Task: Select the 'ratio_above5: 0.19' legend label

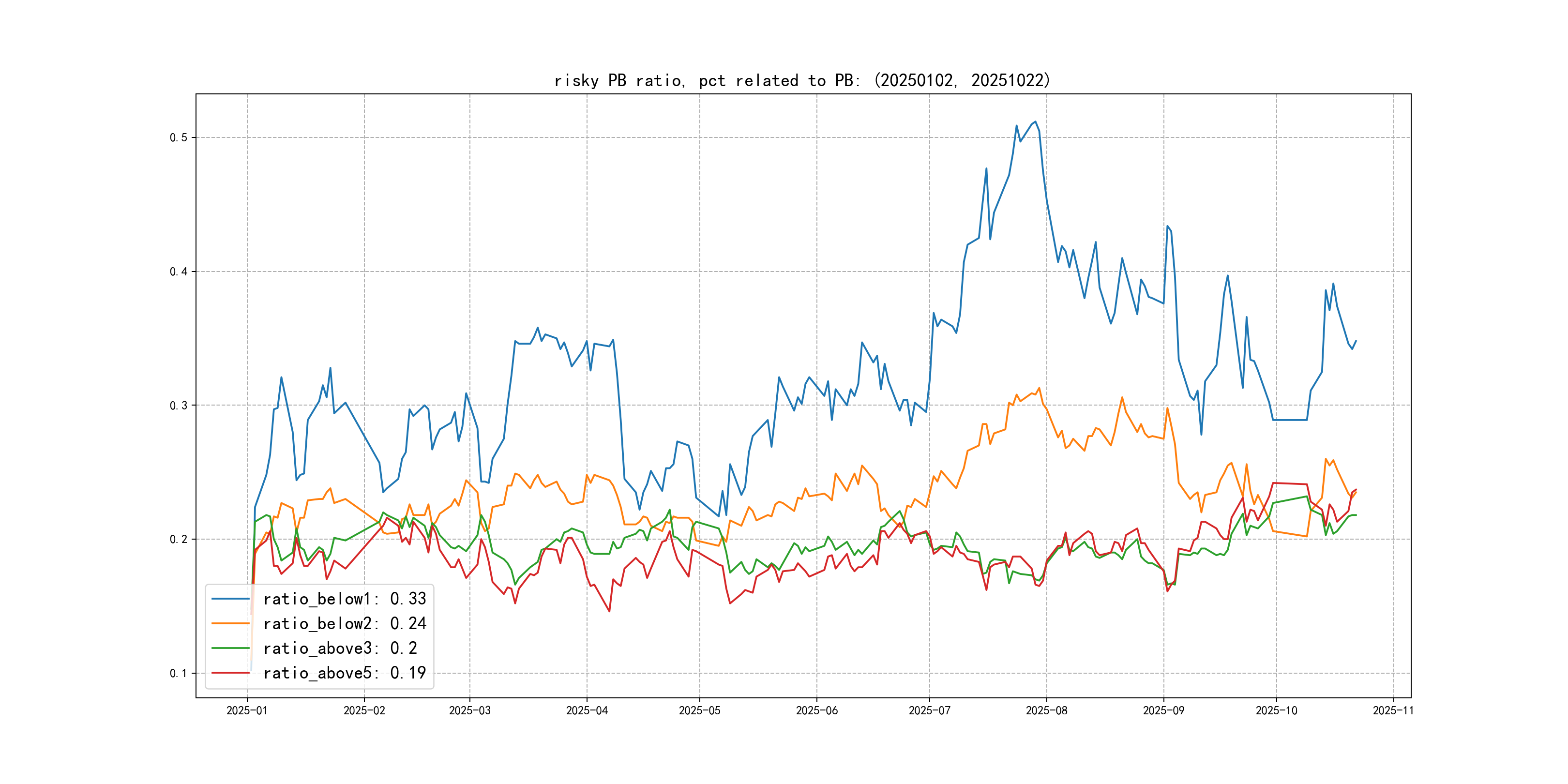Action: [345, 673]
